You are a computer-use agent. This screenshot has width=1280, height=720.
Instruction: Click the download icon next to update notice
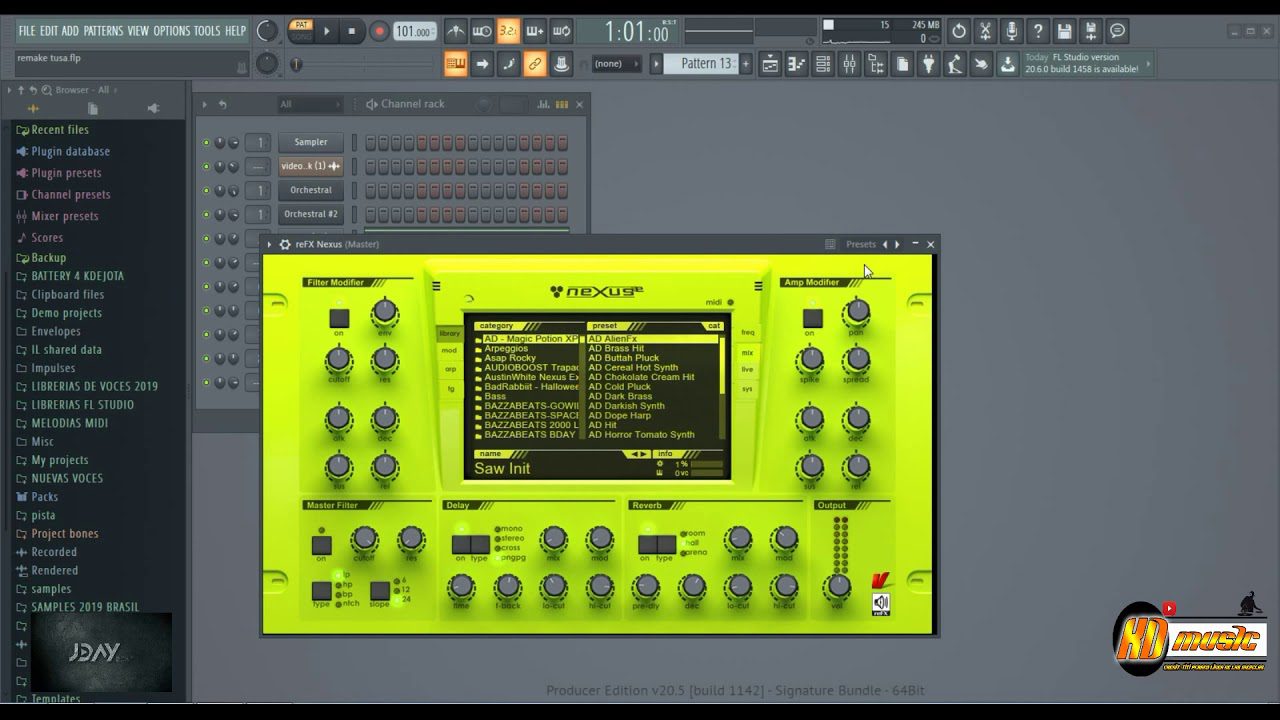point(1007,65)
